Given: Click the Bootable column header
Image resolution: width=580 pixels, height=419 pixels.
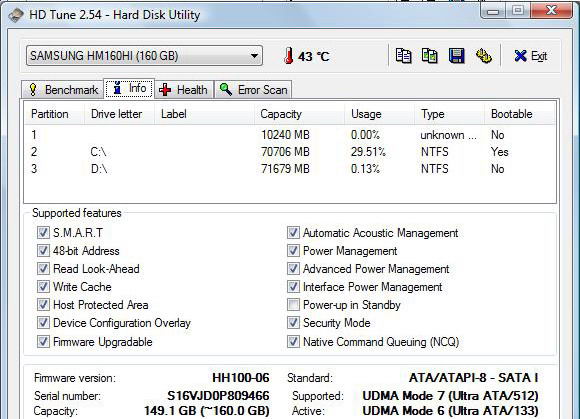Looking at the screenshot, I should coord(519,114).
